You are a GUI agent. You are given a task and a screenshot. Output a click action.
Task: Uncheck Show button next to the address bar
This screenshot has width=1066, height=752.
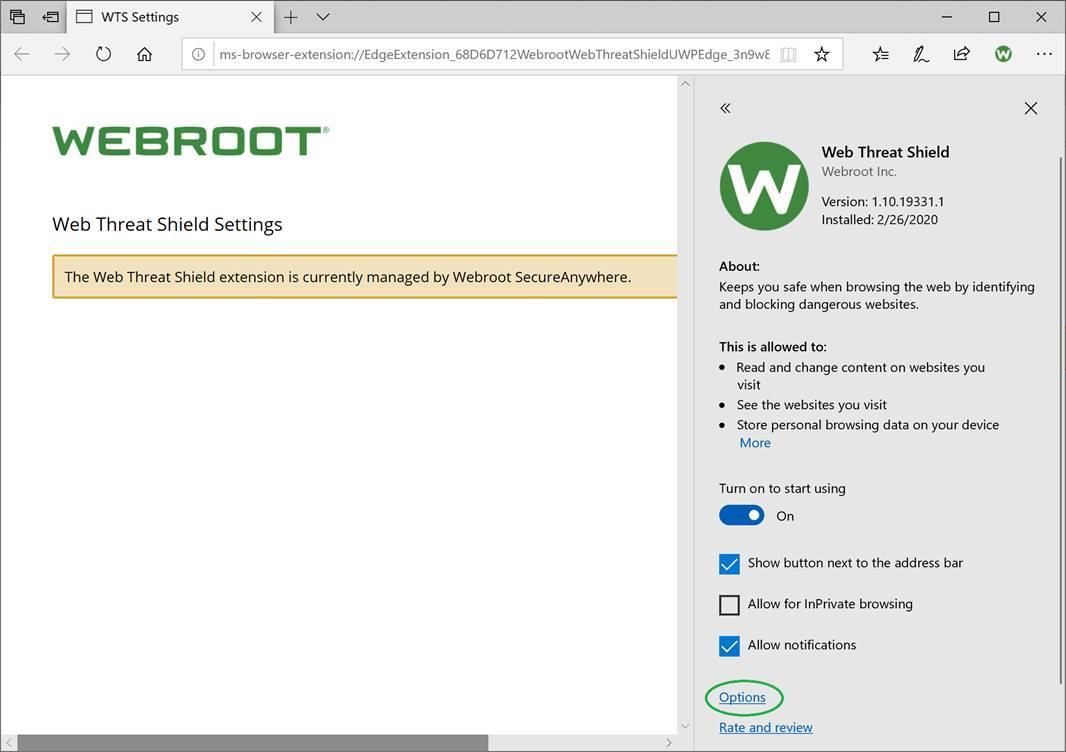[730, 564]
